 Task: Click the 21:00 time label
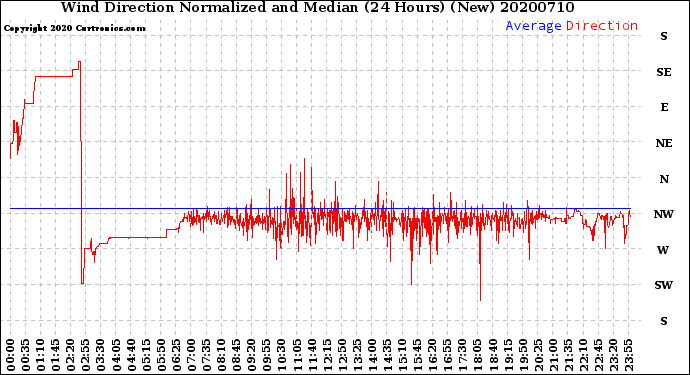[x=553, y=355]
